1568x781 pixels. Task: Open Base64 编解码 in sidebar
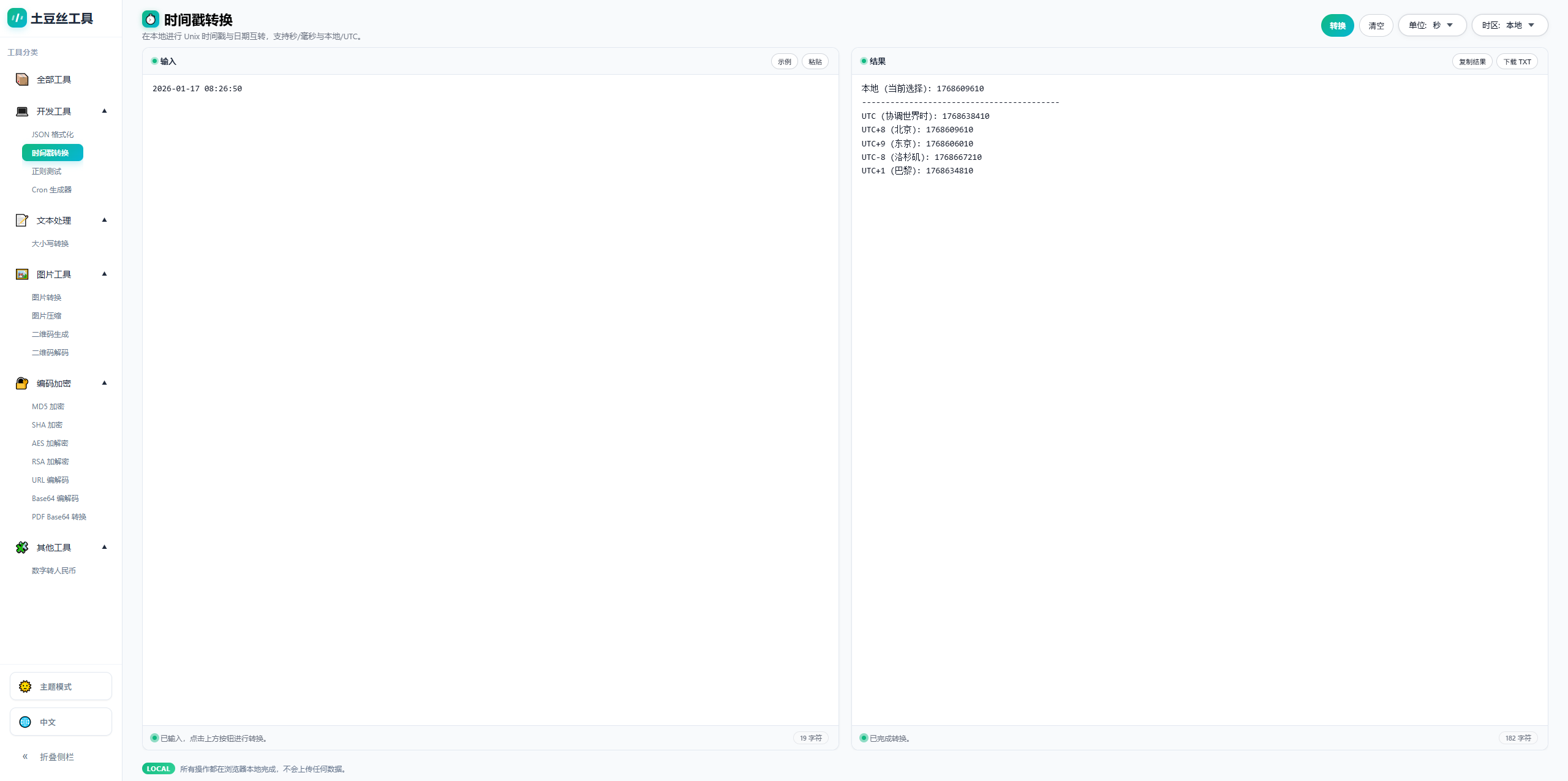point(55,499)
